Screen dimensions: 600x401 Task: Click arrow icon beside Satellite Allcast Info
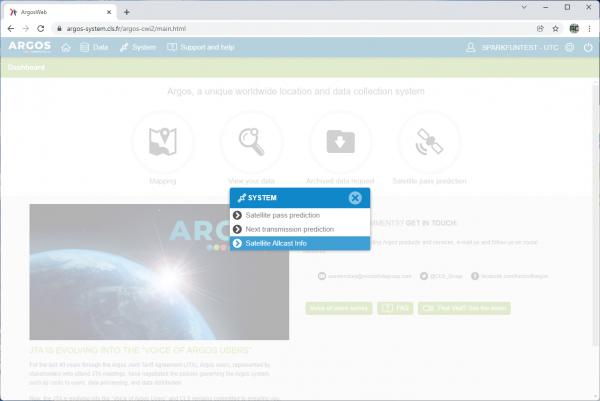(x=237, y=243)
